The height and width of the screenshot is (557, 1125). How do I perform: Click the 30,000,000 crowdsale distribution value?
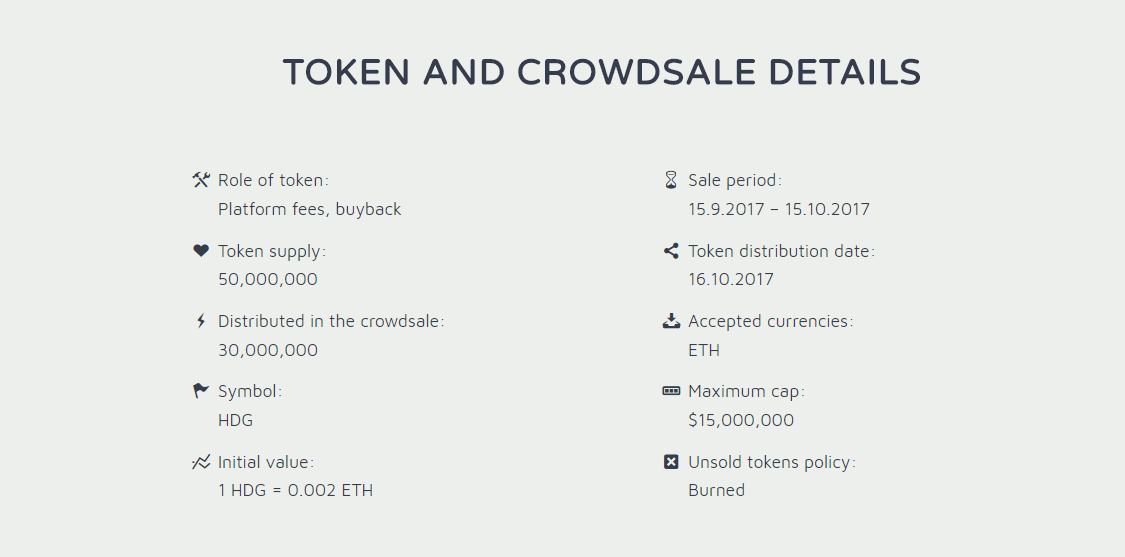point(268,350)
